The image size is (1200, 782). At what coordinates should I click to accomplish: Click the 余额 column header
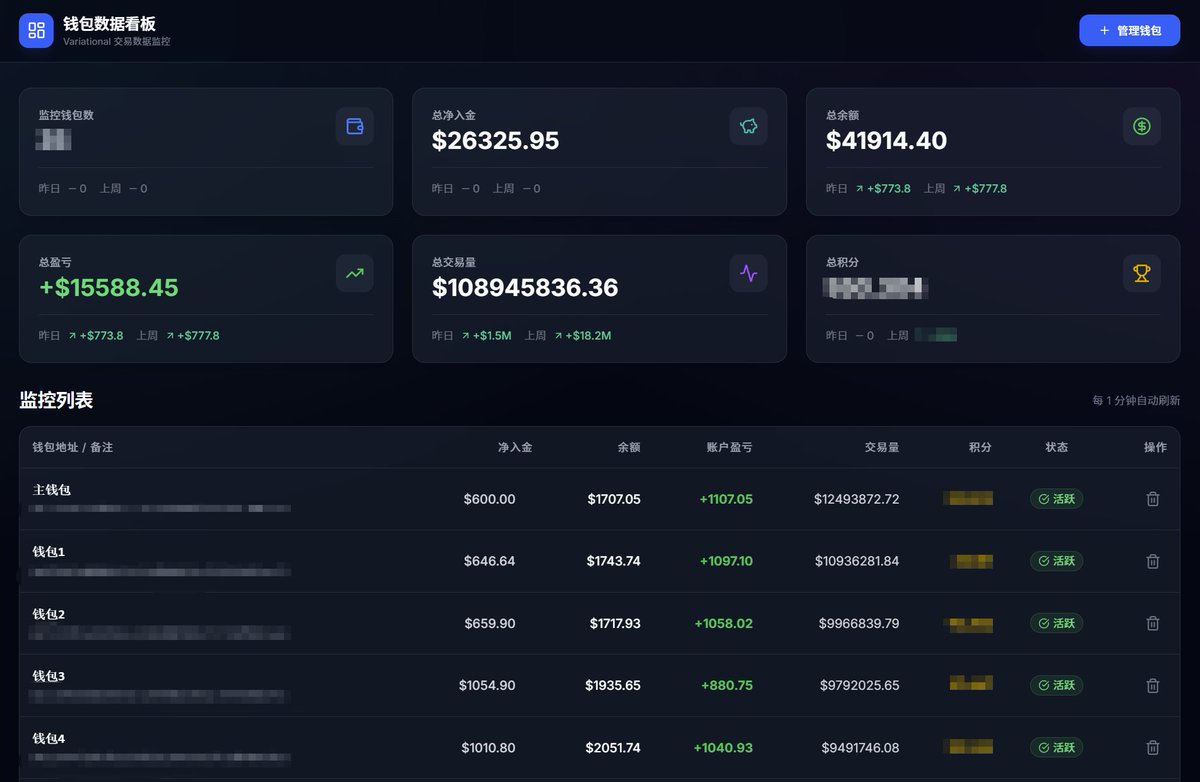click(629, 447)
